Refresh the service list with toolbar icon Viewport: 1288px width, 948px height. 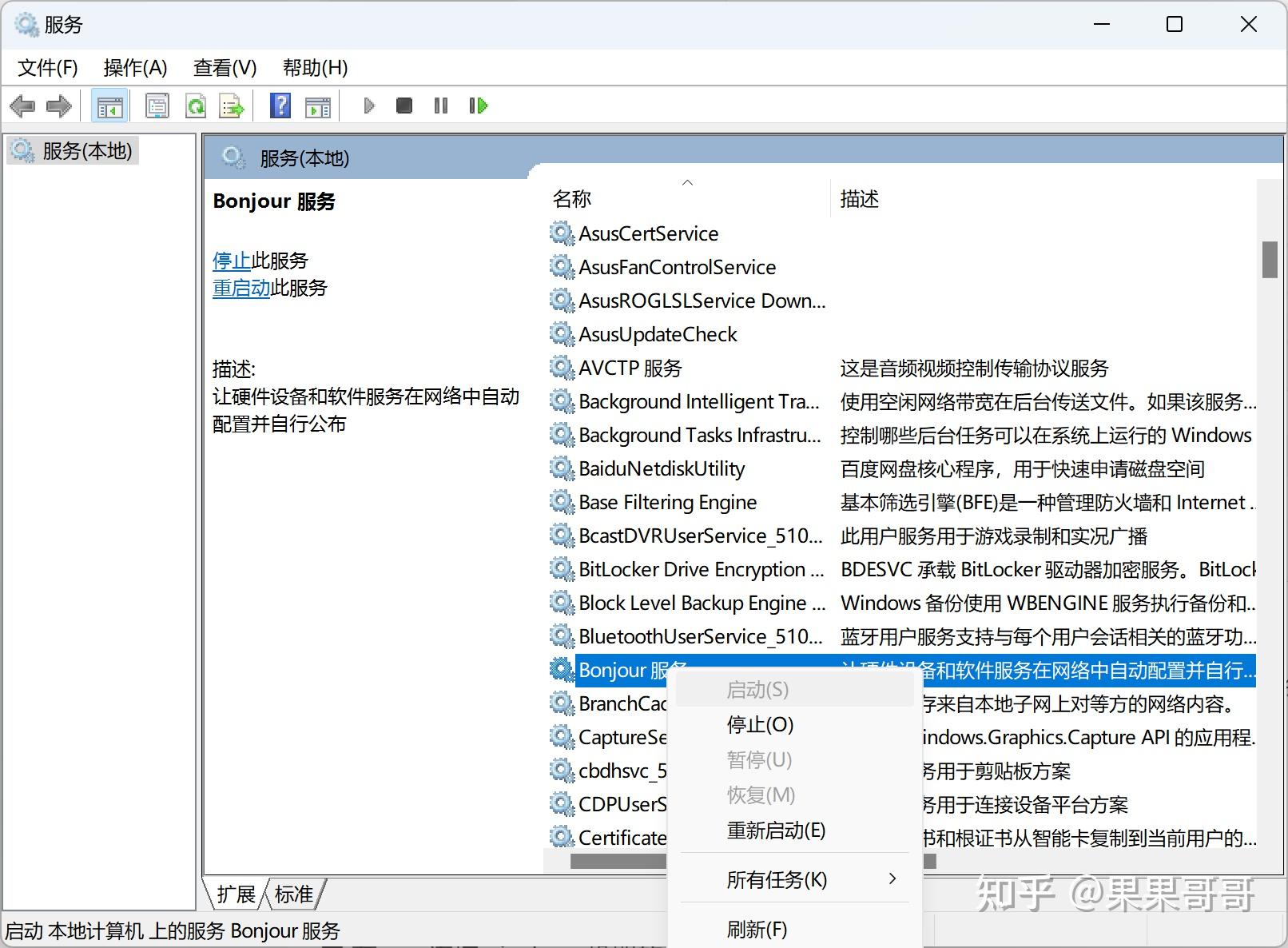196,105
